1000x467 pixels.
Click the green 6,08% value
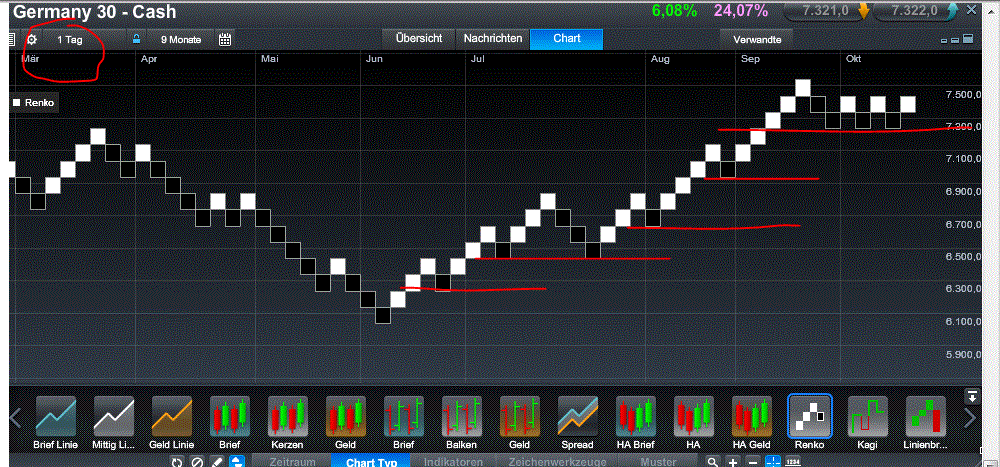point(674,11)
